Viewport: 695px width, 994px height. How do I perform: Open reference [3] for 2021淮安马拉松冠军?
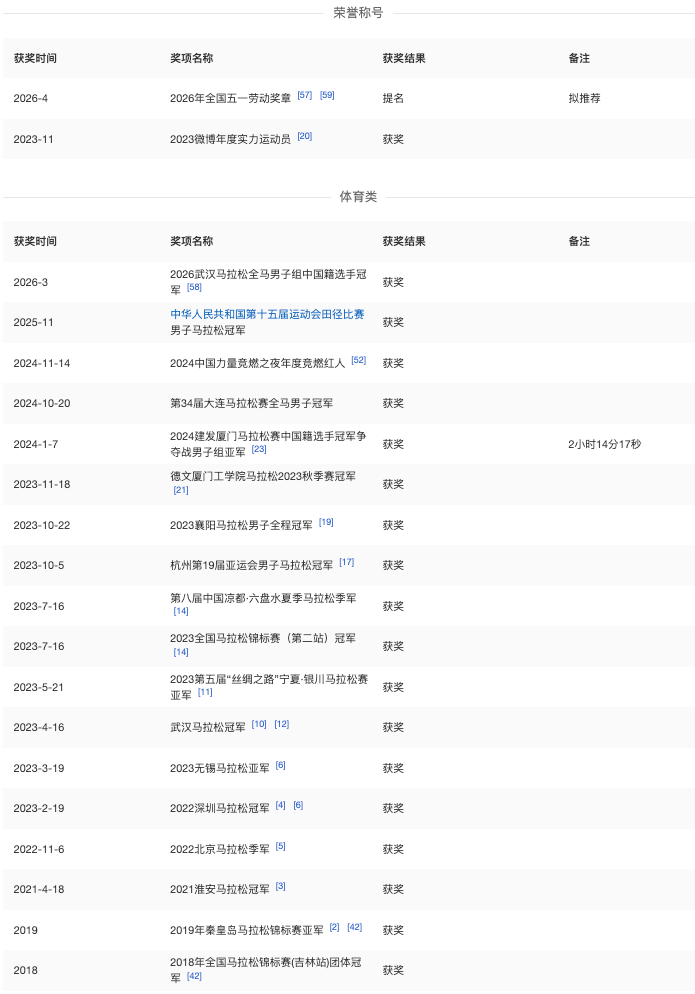tap(280, 887)
